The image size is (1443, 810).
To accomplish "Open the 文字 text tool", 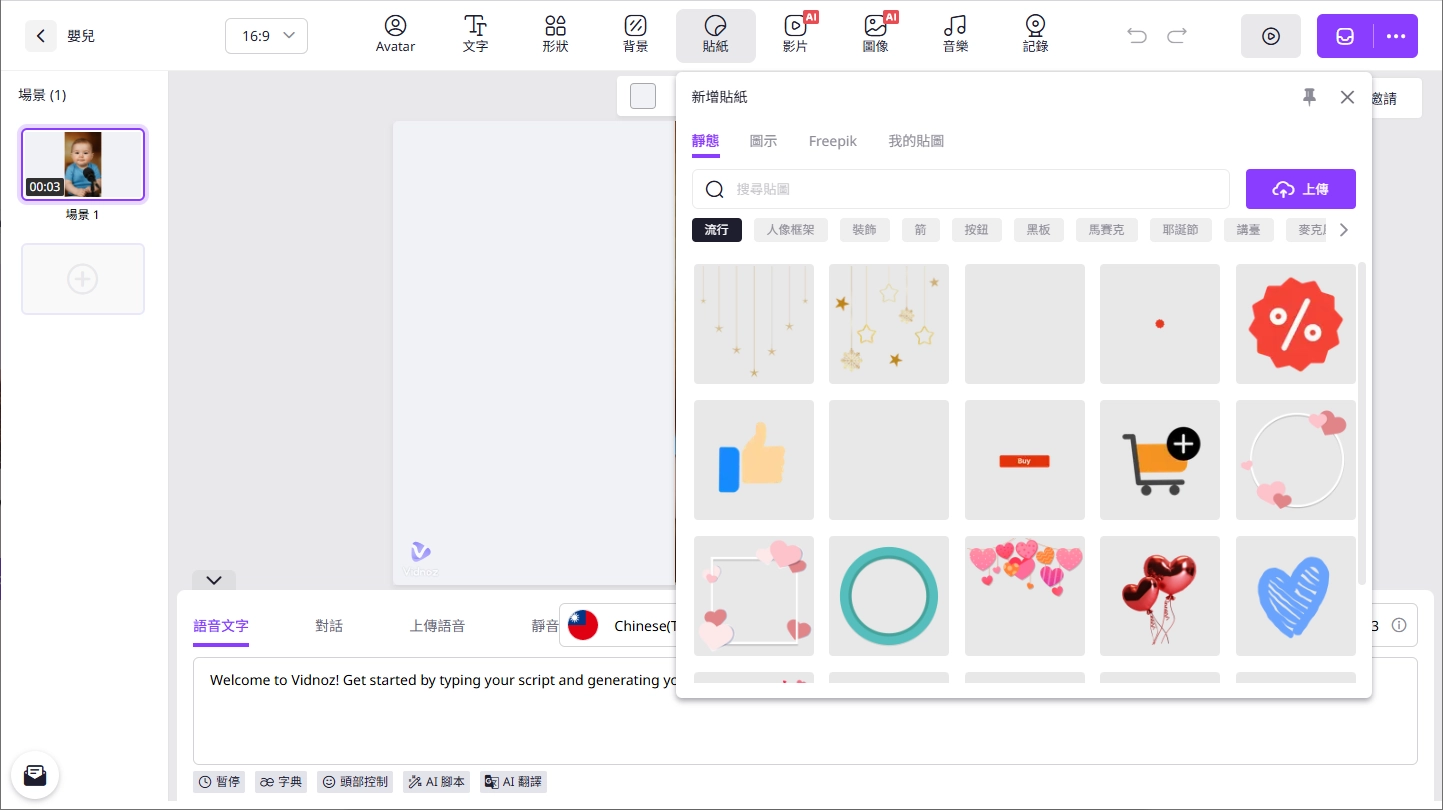I will (x=476, y=34).
